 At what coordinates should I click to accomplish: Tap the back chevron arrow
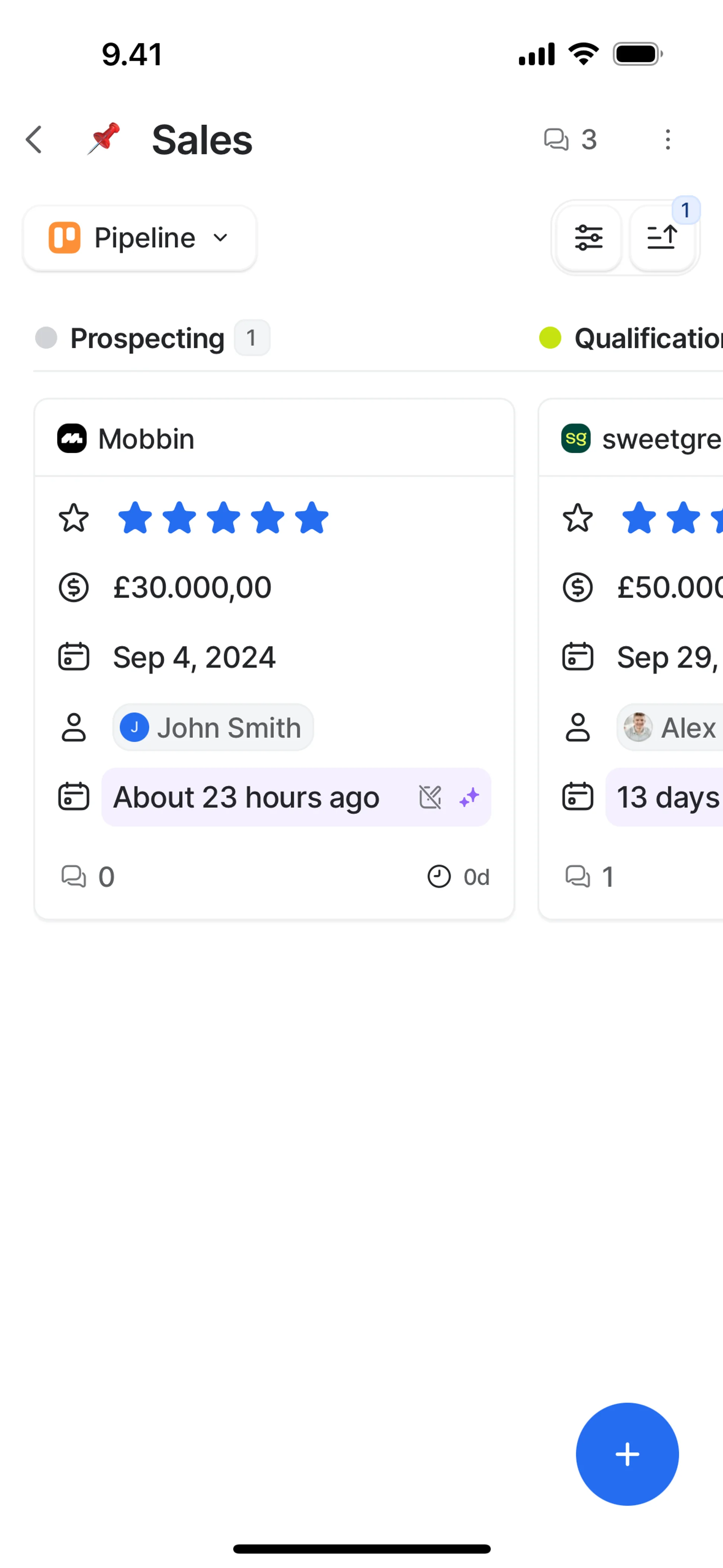click(x=34, y=140)
